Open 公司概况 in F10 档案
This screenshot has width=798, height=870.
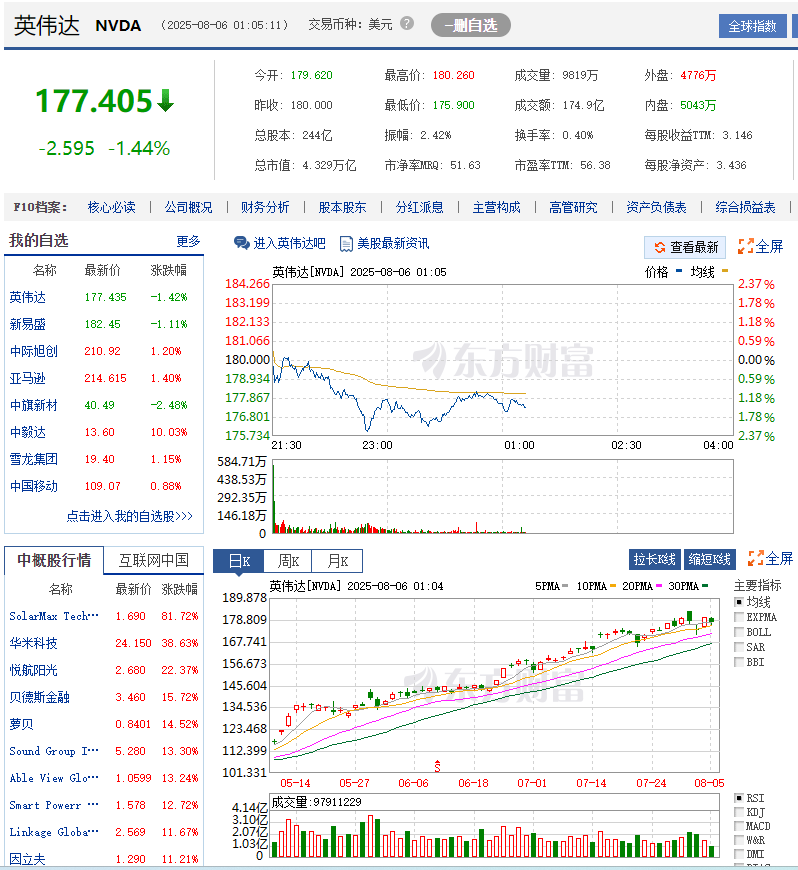(188, 208)
